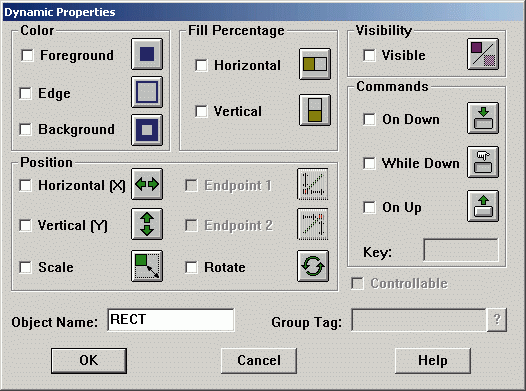Tick the Rotate checkbox
This screenshot has width=526, height=391.
[x=191, y=267]
